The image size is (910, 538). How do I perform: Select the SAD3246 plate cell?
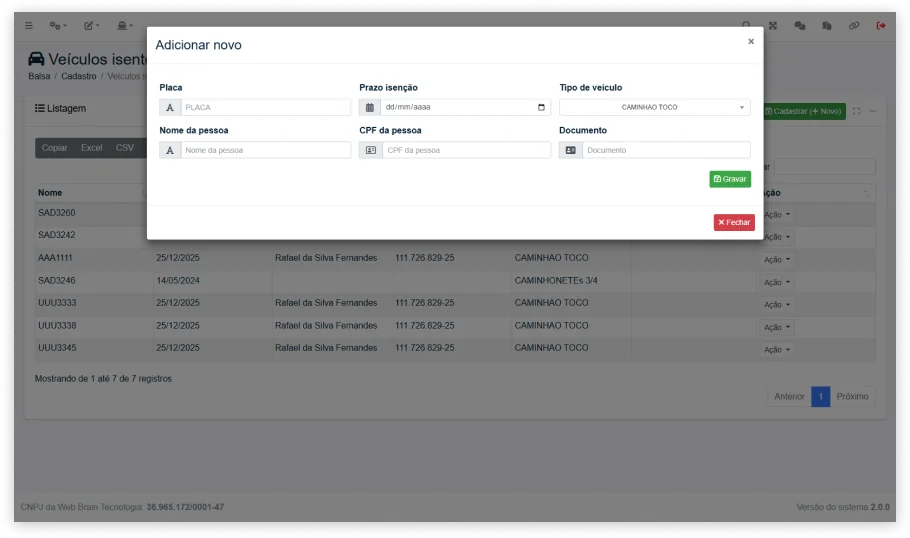tap(57, 280)
